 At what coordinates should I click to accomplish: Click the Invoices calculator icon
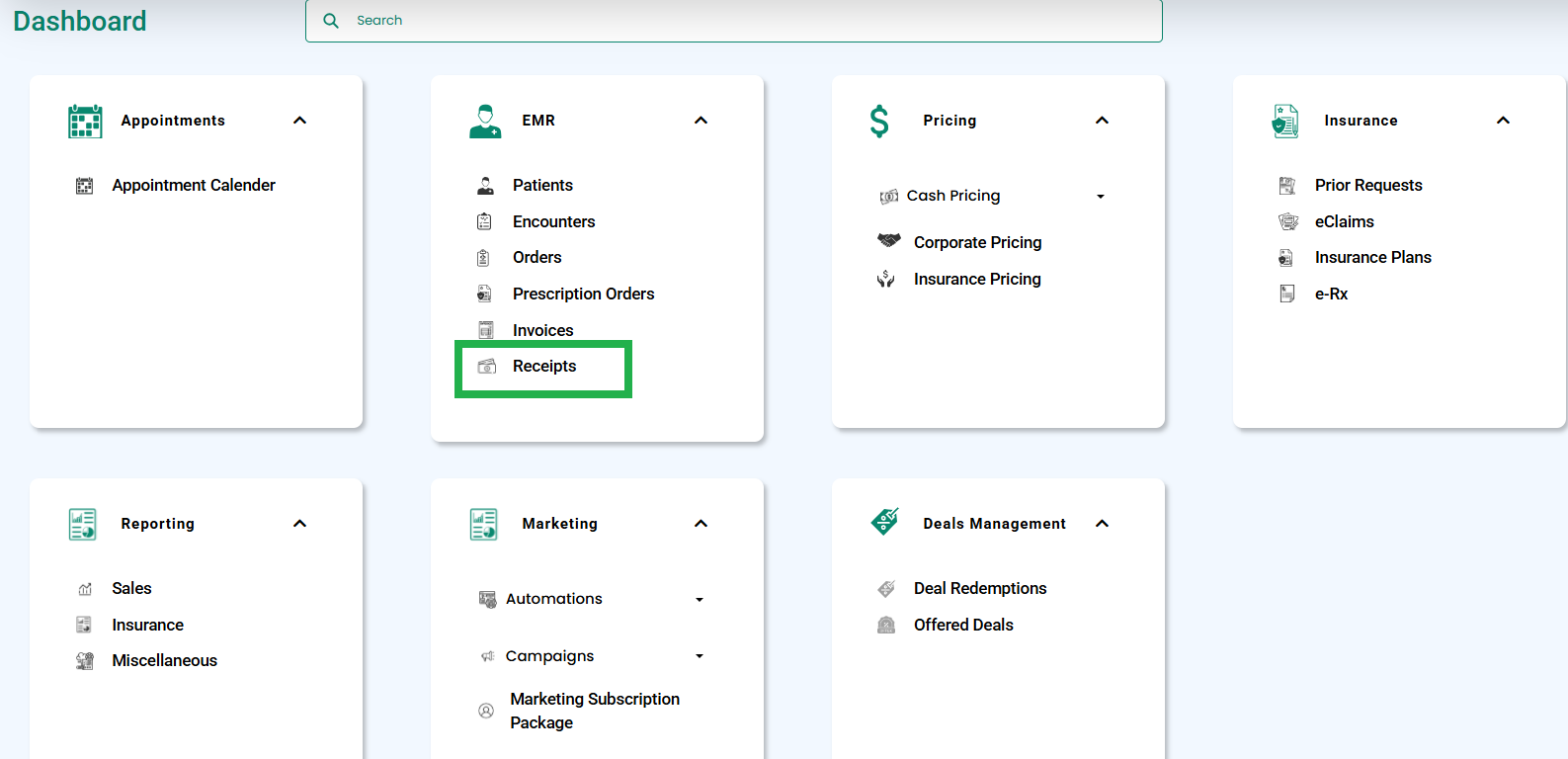(x=485, y=330)
